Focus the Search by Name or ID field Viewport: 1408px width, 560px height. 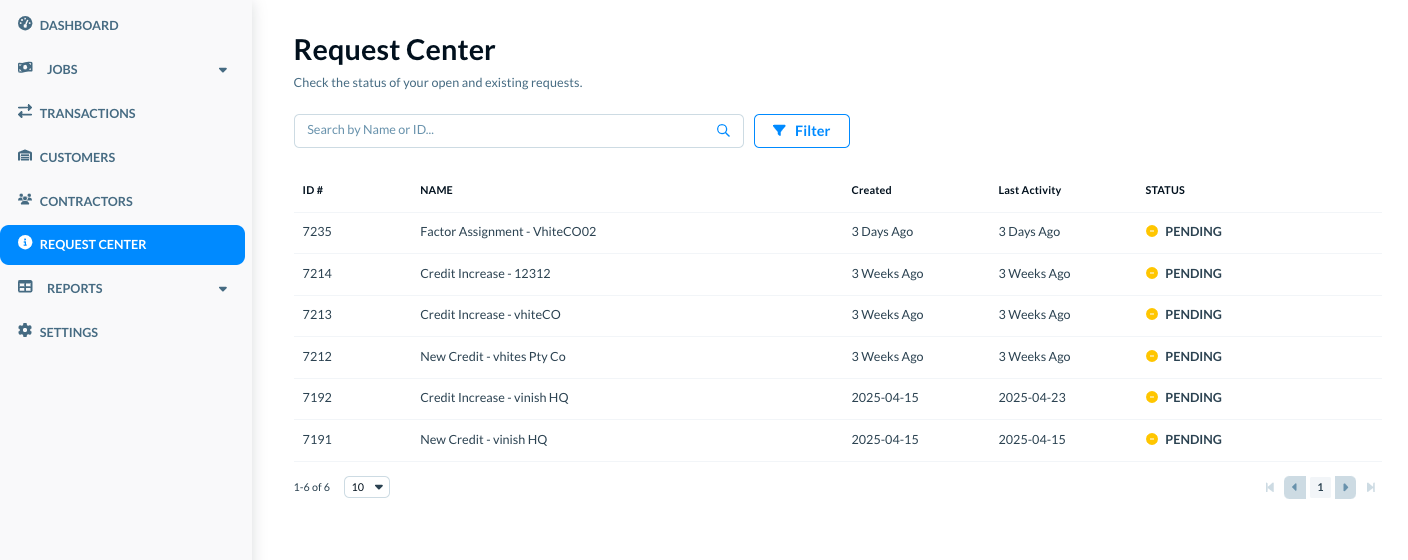pos(505,130)
